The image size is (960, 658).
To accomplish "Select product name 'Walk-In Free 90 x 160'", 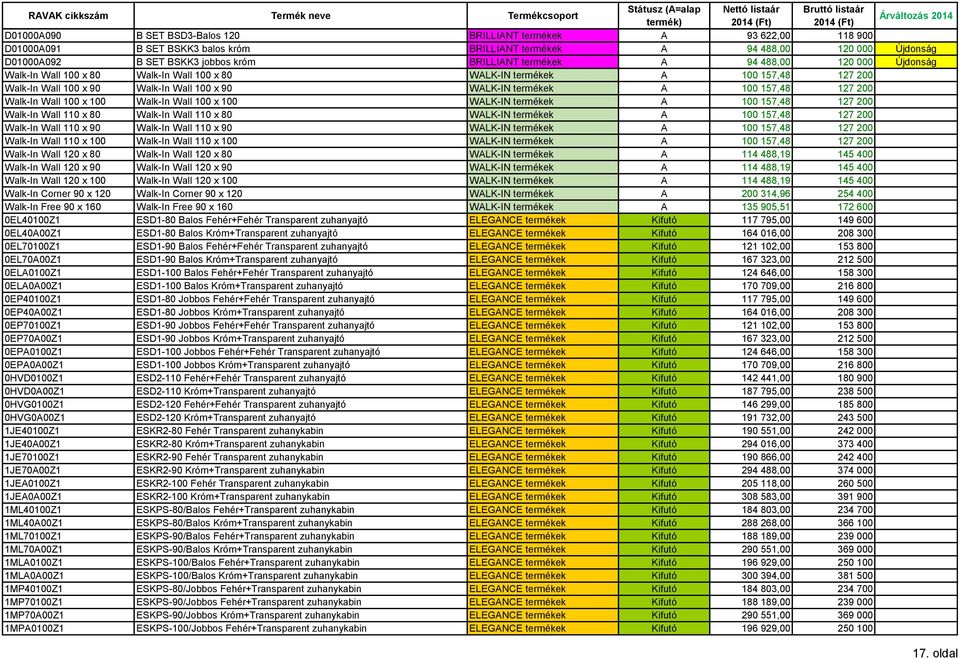I will coord(184,207).
